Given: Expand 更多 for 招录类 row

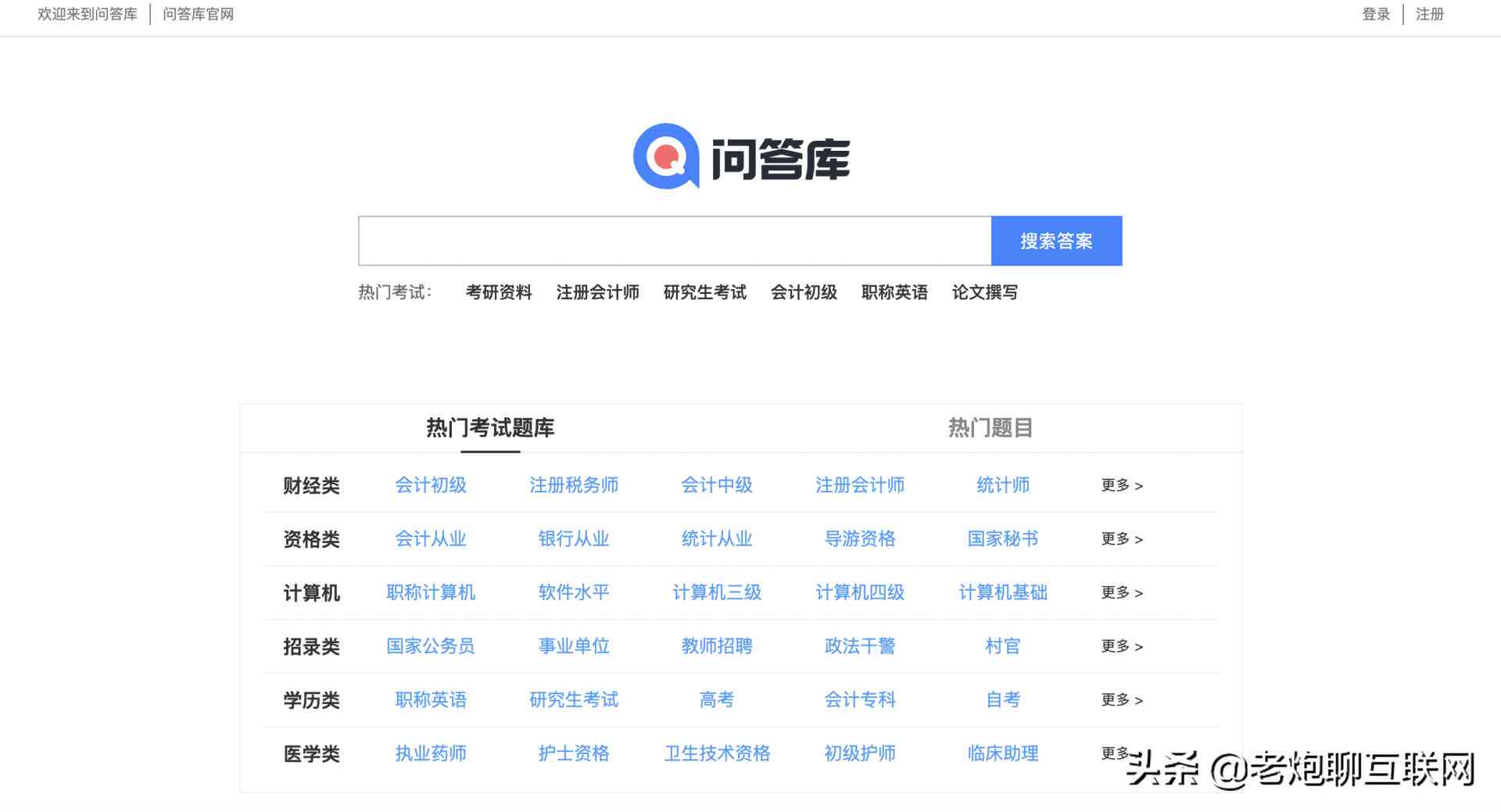Looking at the screenshot, I should coord(1122,646).
